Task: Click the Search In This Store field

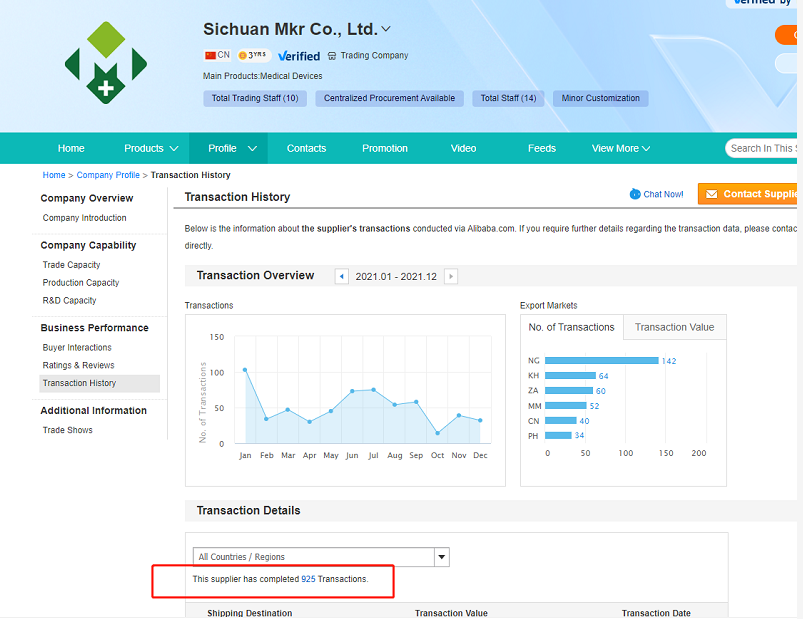Action: tap(764, 148)
